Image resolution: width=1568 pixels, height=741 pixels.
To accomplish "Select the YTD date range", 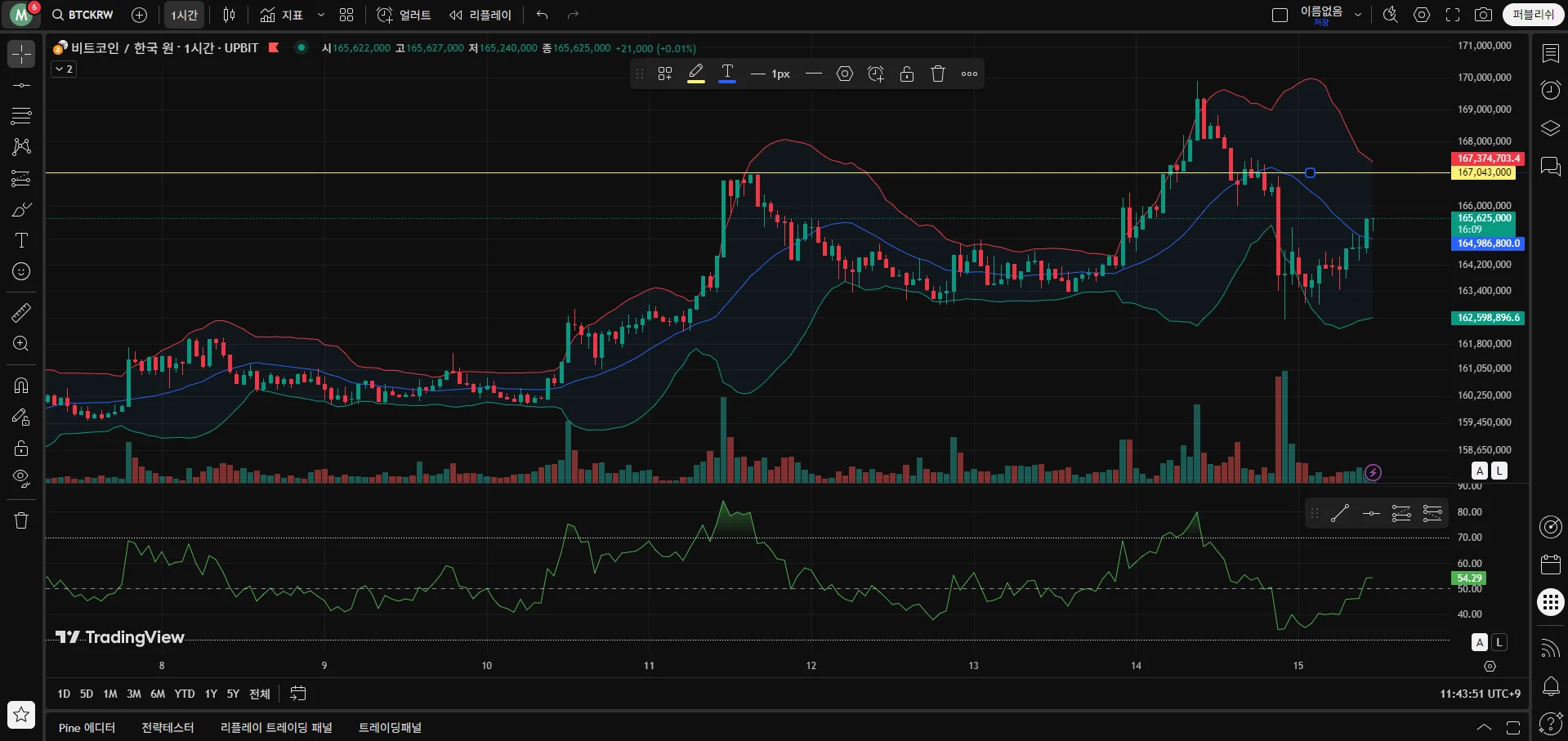I will click(185, 694).
